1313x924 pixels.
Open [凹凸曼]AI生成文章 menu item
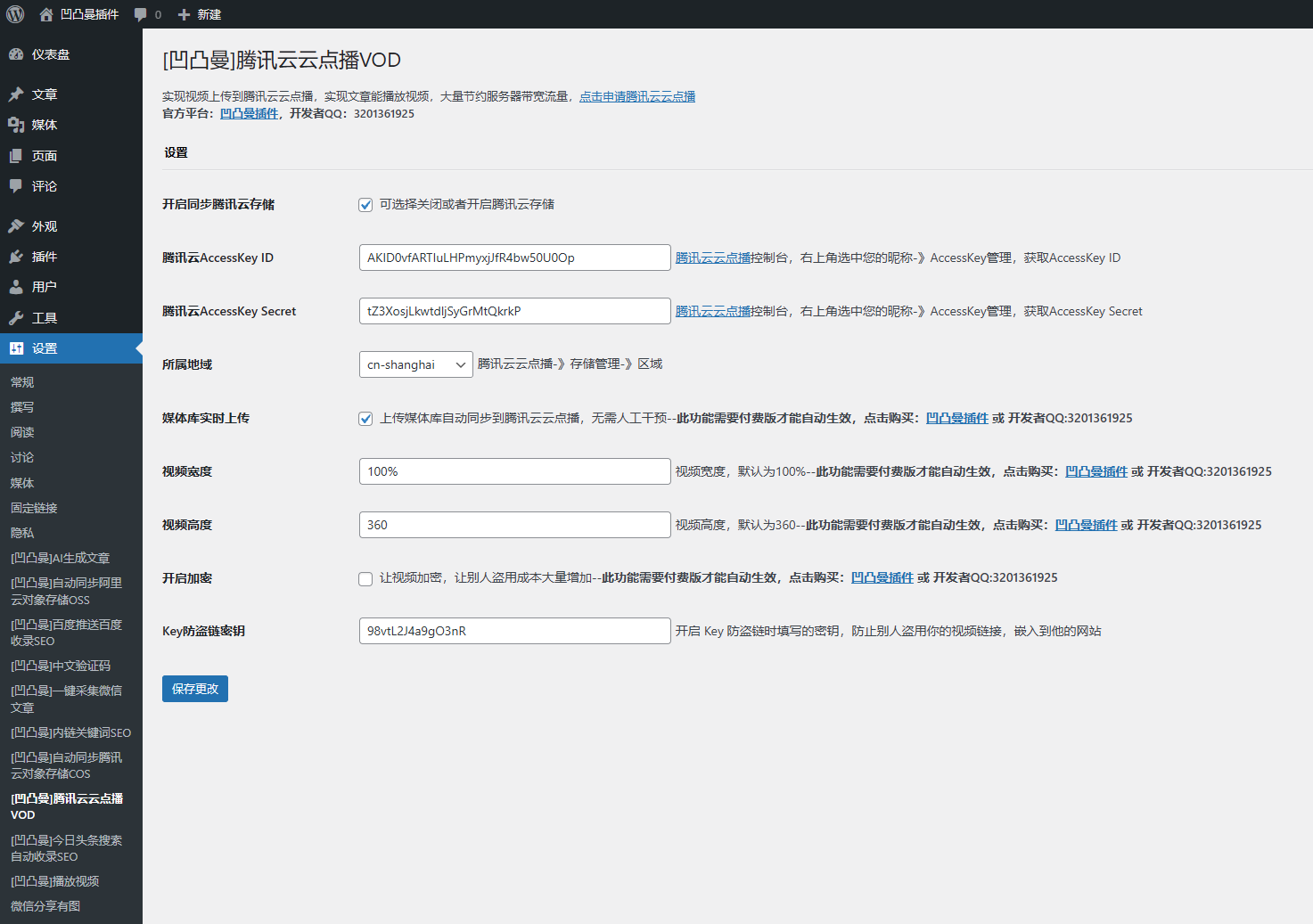[60, 558]
